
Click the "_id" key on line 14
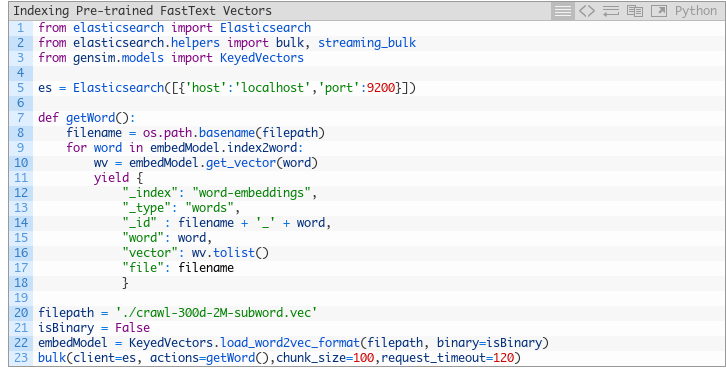140,223
